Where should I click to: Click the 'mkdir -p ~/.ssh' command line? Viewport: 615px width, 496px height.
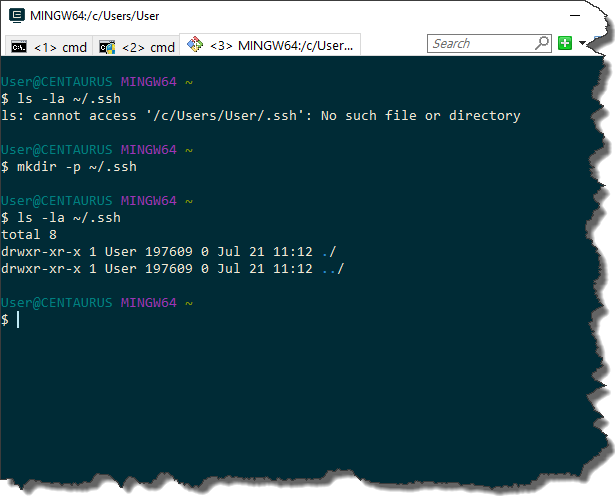pyautogui.click(x=69, y=167)
